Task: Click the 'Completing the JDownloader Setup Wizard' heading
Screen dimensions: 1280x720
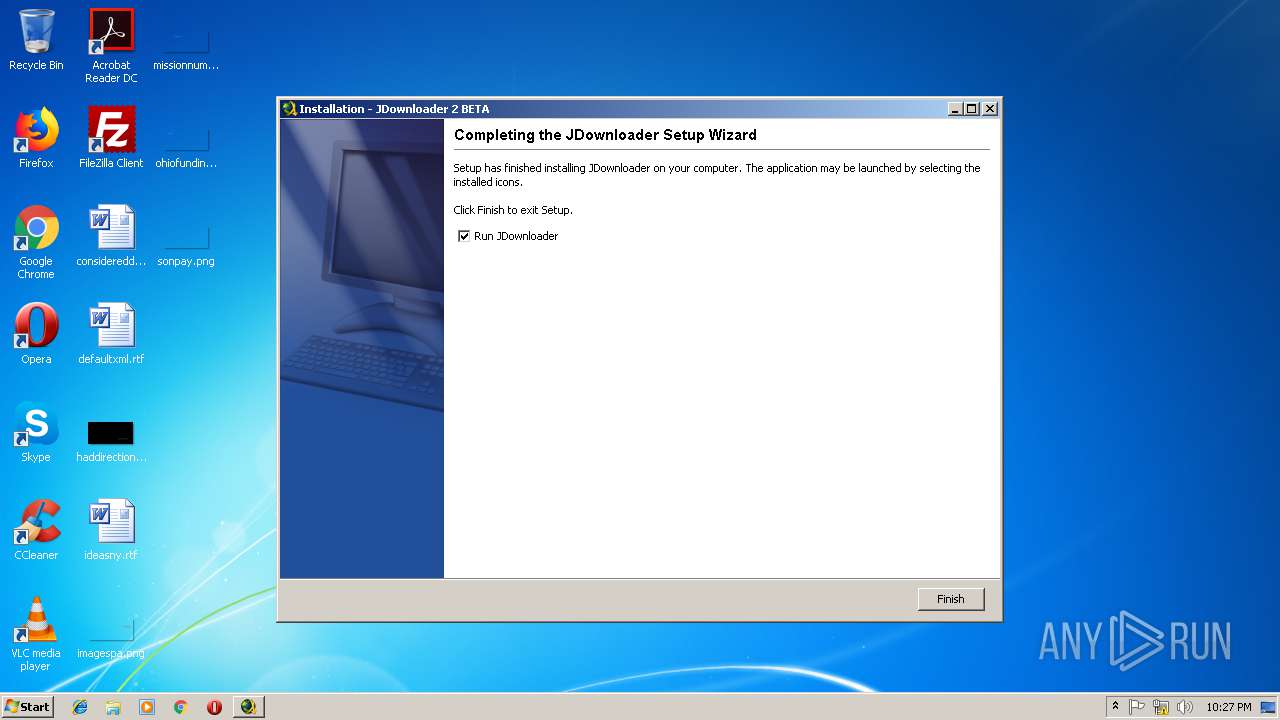Action: pos(605,135)
